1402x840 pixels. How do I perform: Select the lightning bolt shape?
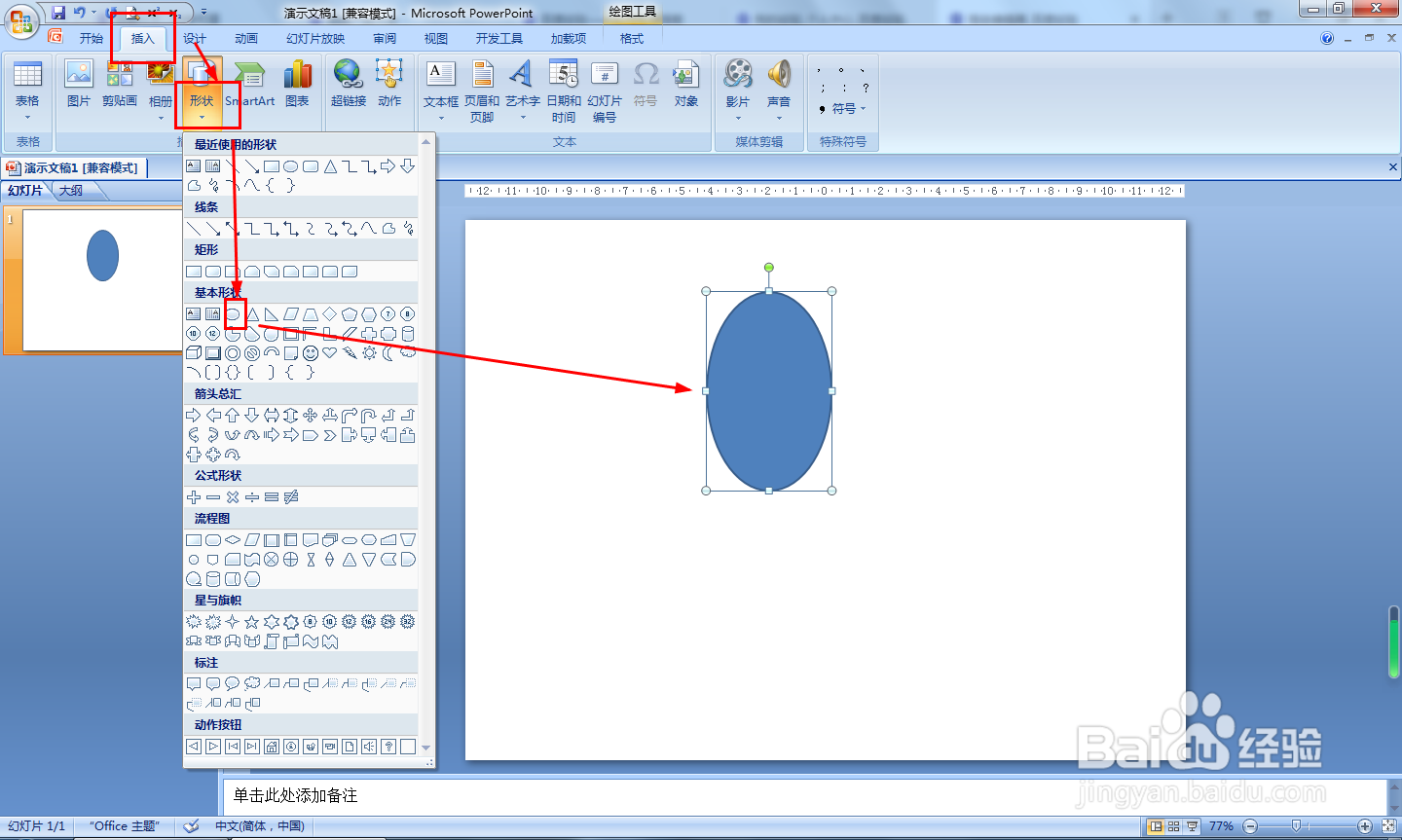(350, 353)
